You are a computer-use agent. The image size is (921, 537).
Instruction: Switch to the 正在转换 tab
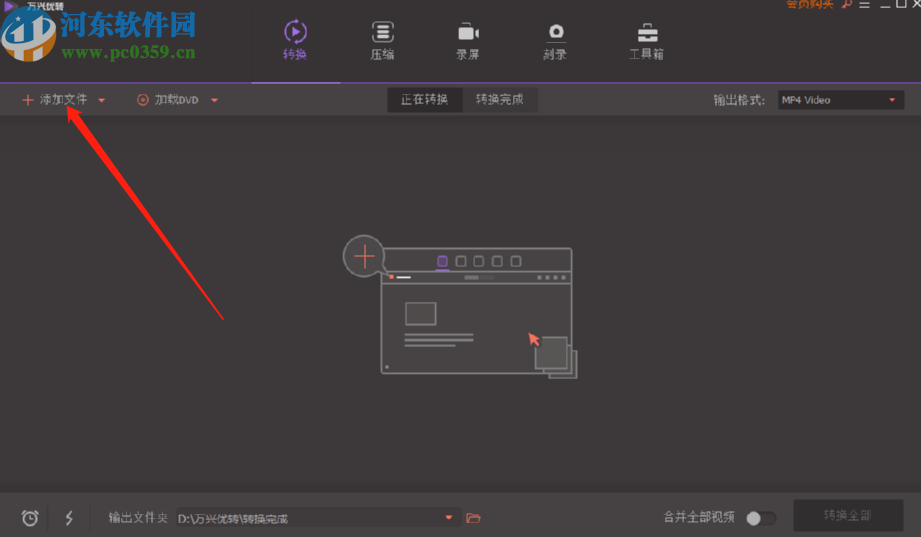[425, 99]
